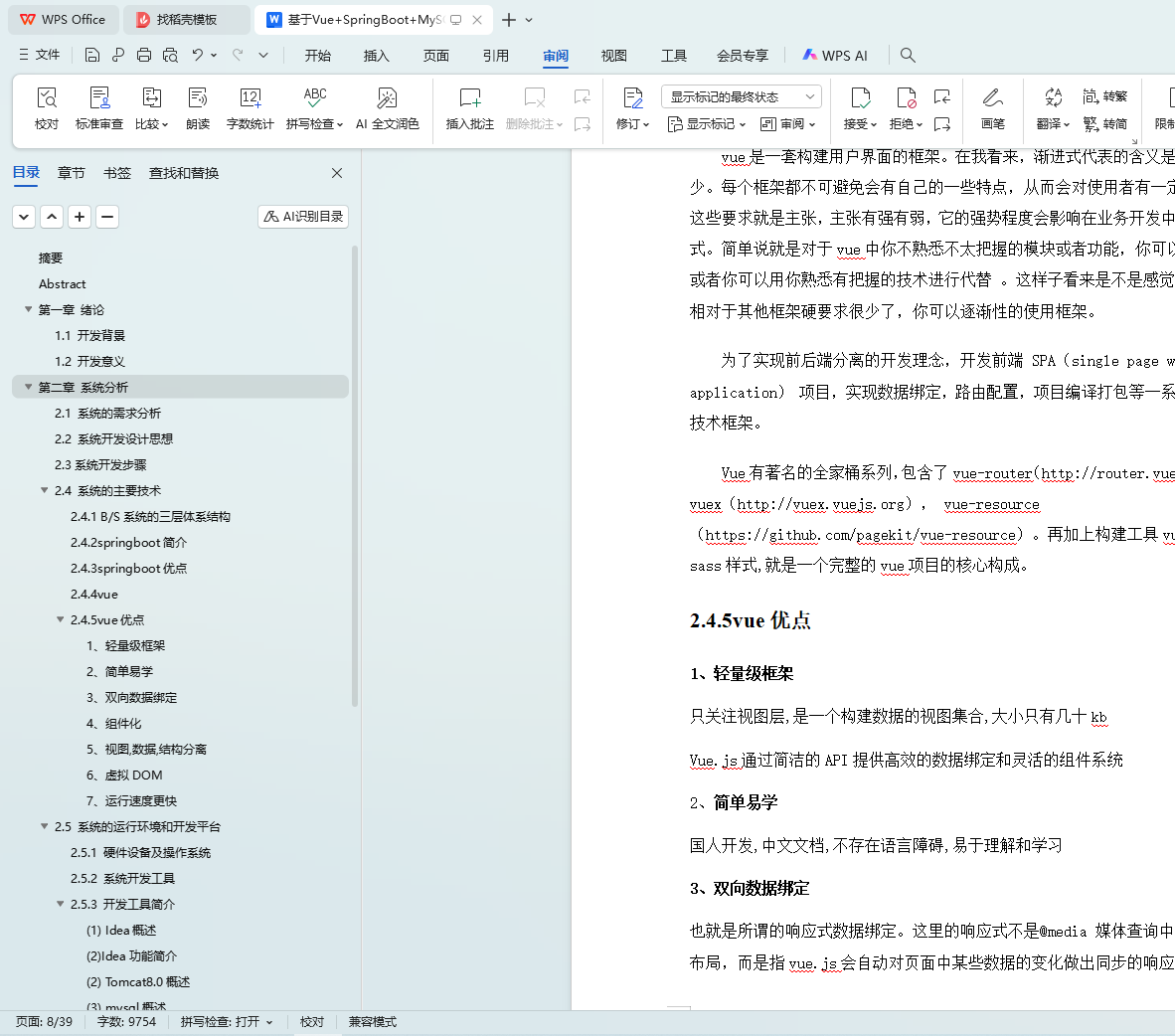Run 拼写检查 spell check
This screenshot has height=1036, width=1175.
[x=315, y=108]
